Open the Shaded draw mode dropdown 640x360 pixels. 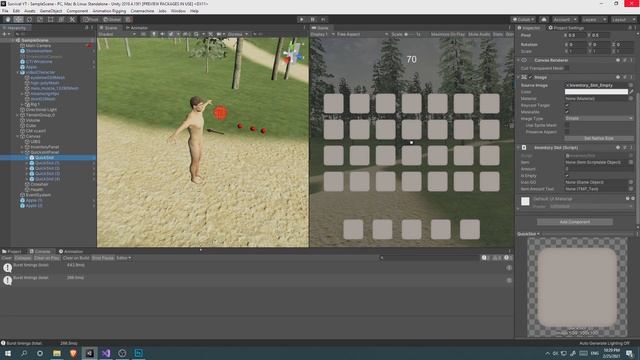tap(117, 34)
